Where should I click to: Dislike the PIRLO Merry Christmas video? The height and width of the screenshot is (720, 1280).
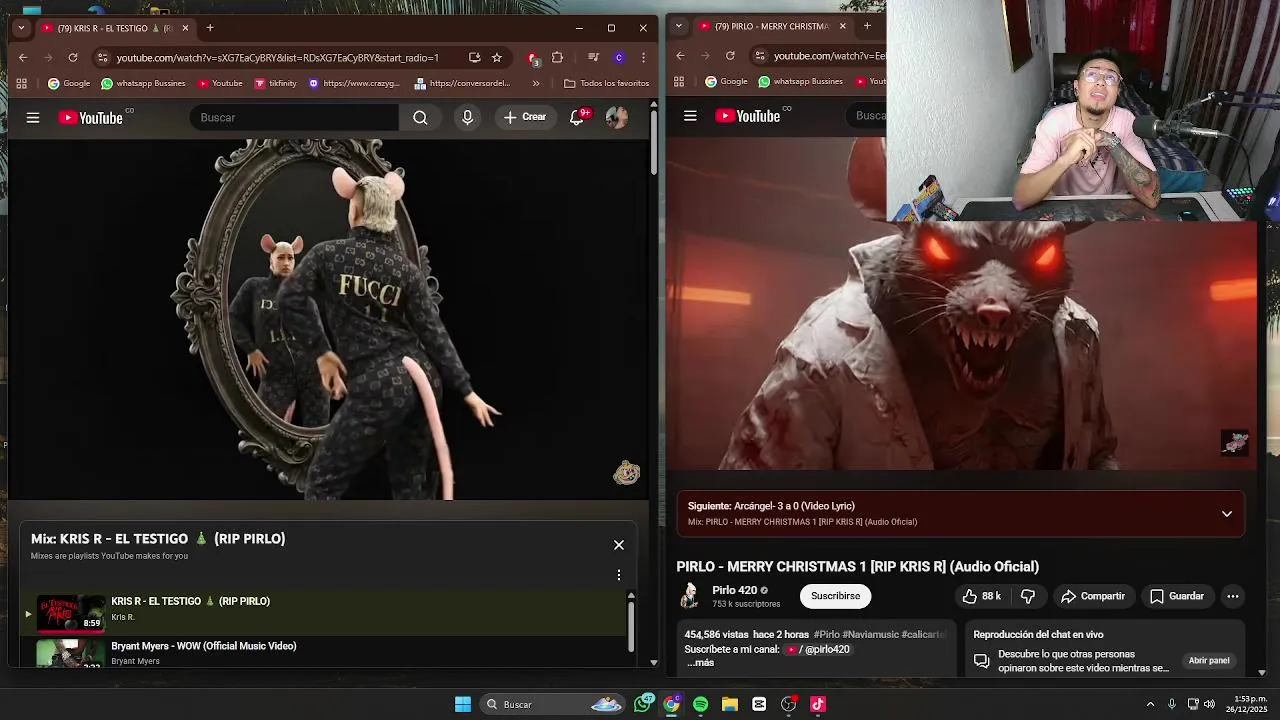(x=1027, y=596)
